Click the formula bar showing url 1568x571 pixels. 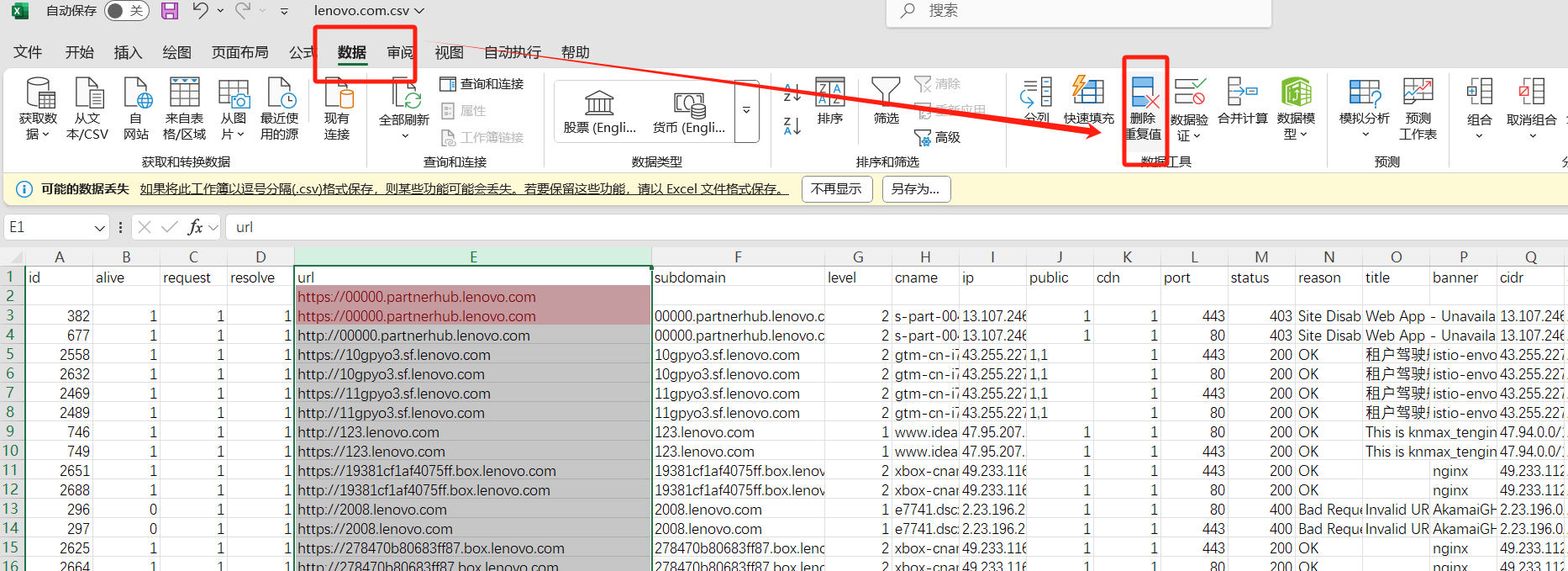pyautogui.click(x=895, y=227)
